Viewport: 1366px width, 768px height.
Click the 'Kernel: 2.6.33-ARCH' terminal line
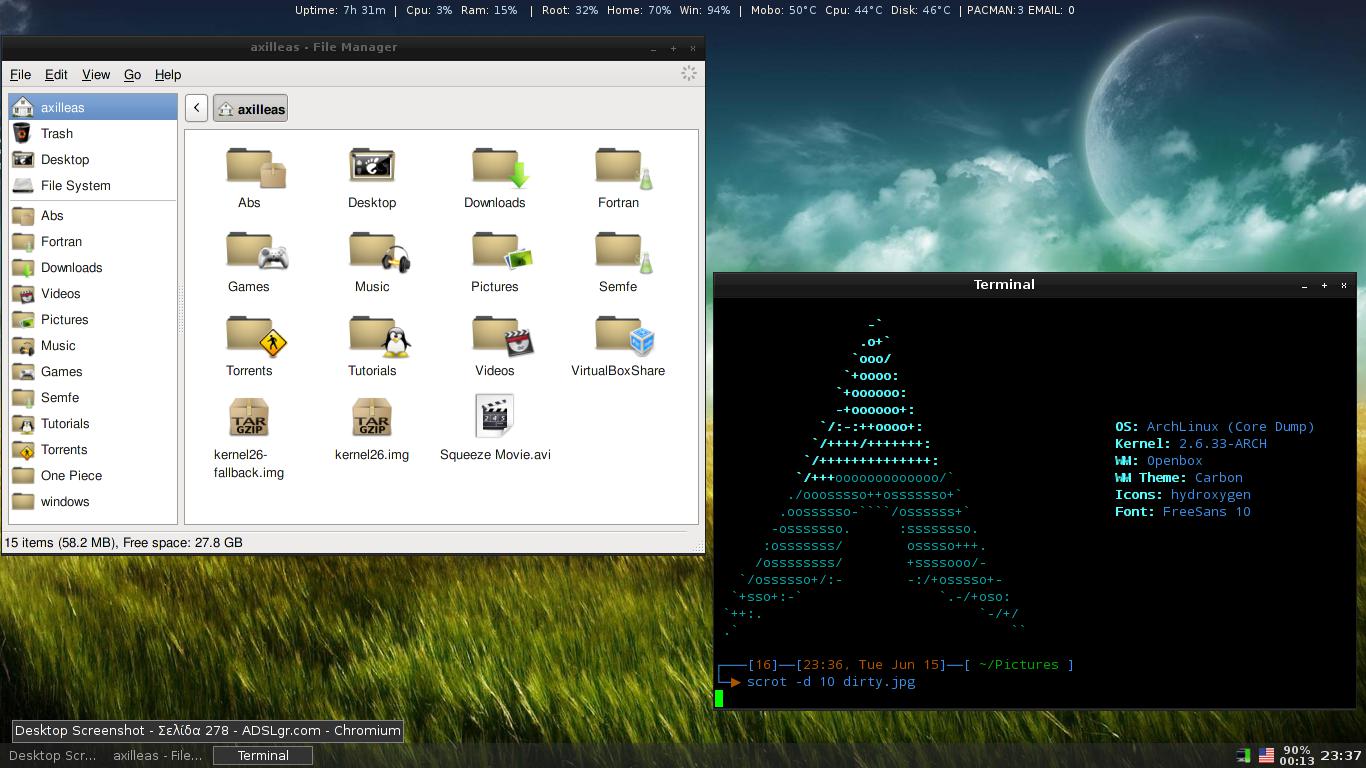pos(1191,443)
